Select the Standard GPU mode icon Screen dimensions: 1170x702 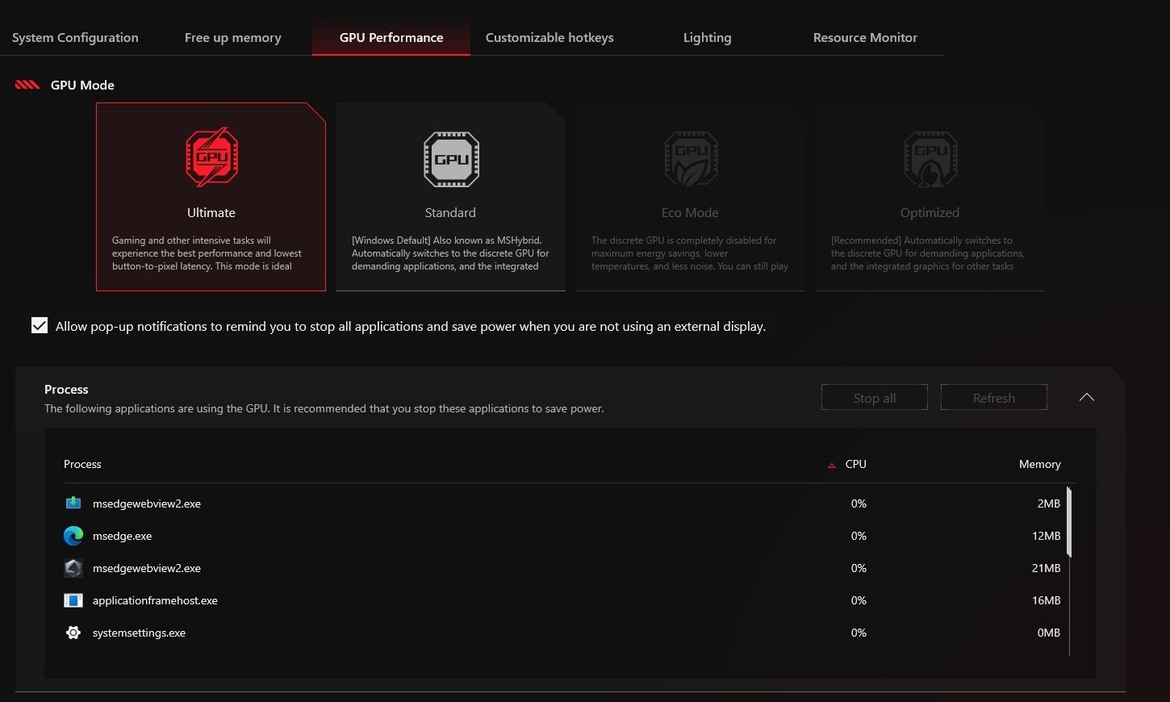click(x=451, y=159)
